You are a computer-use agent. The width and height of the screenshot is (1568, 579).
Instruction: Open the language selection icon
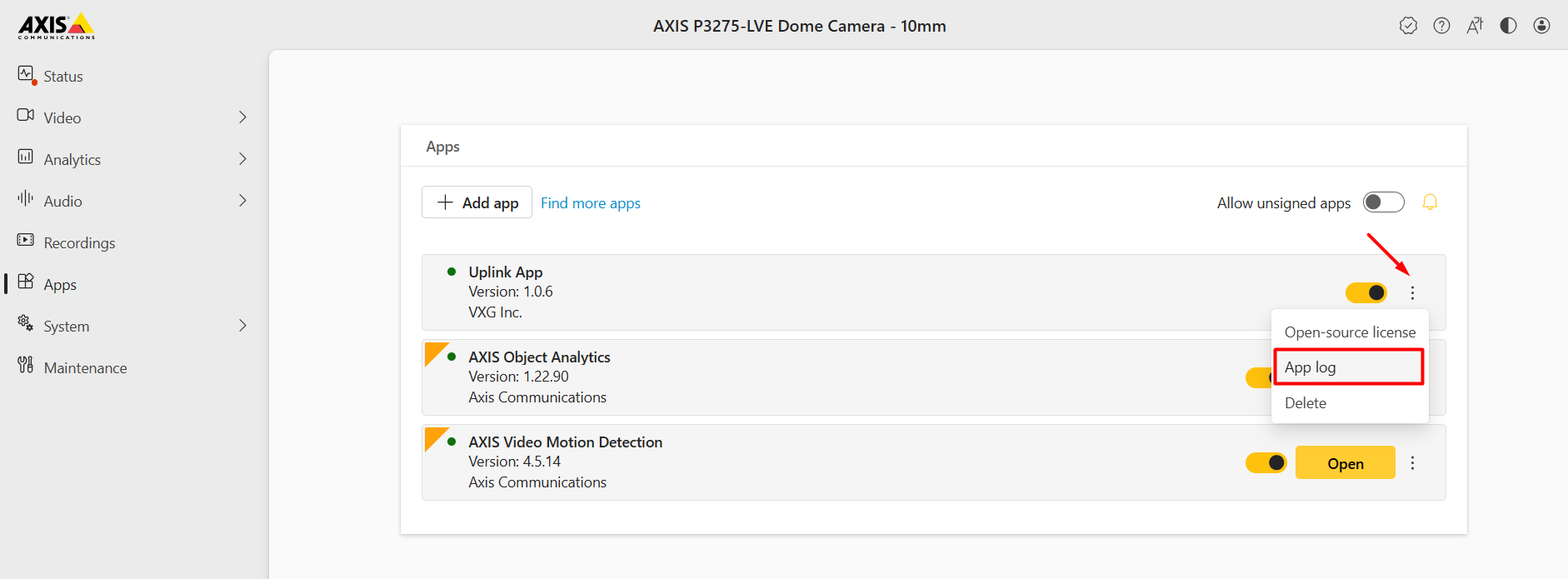[1475, 26]
